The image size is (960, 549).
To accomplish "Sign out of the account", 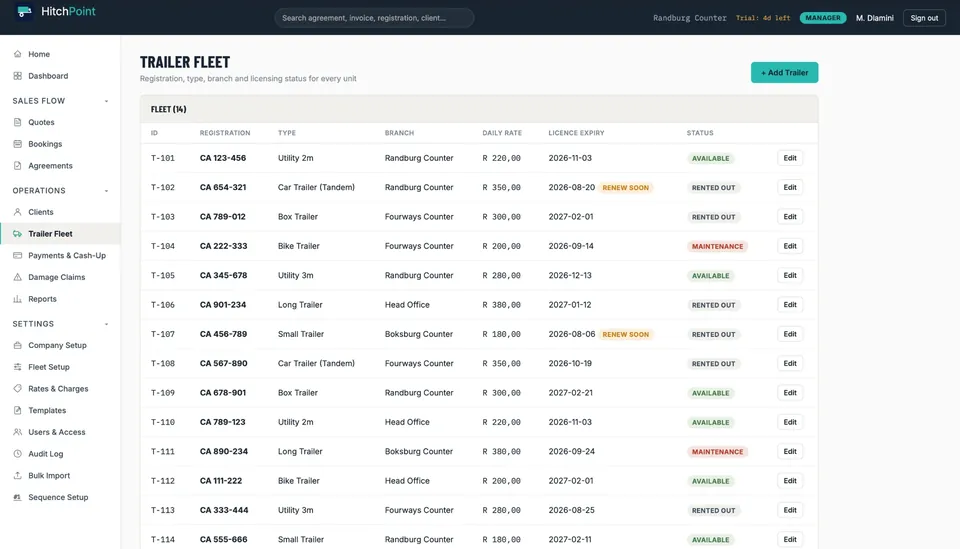I will pos(924,18).
